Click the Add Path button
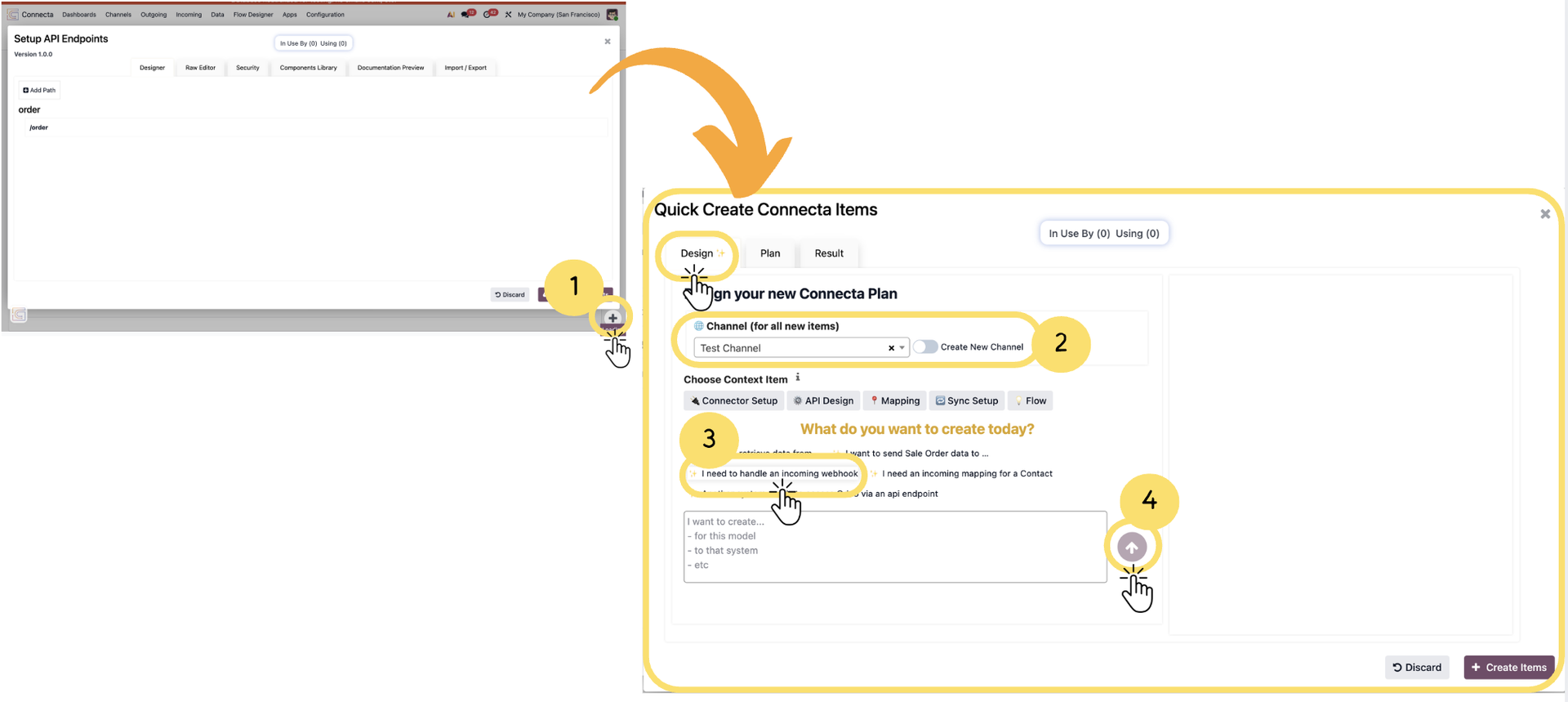 pos(39,90)
